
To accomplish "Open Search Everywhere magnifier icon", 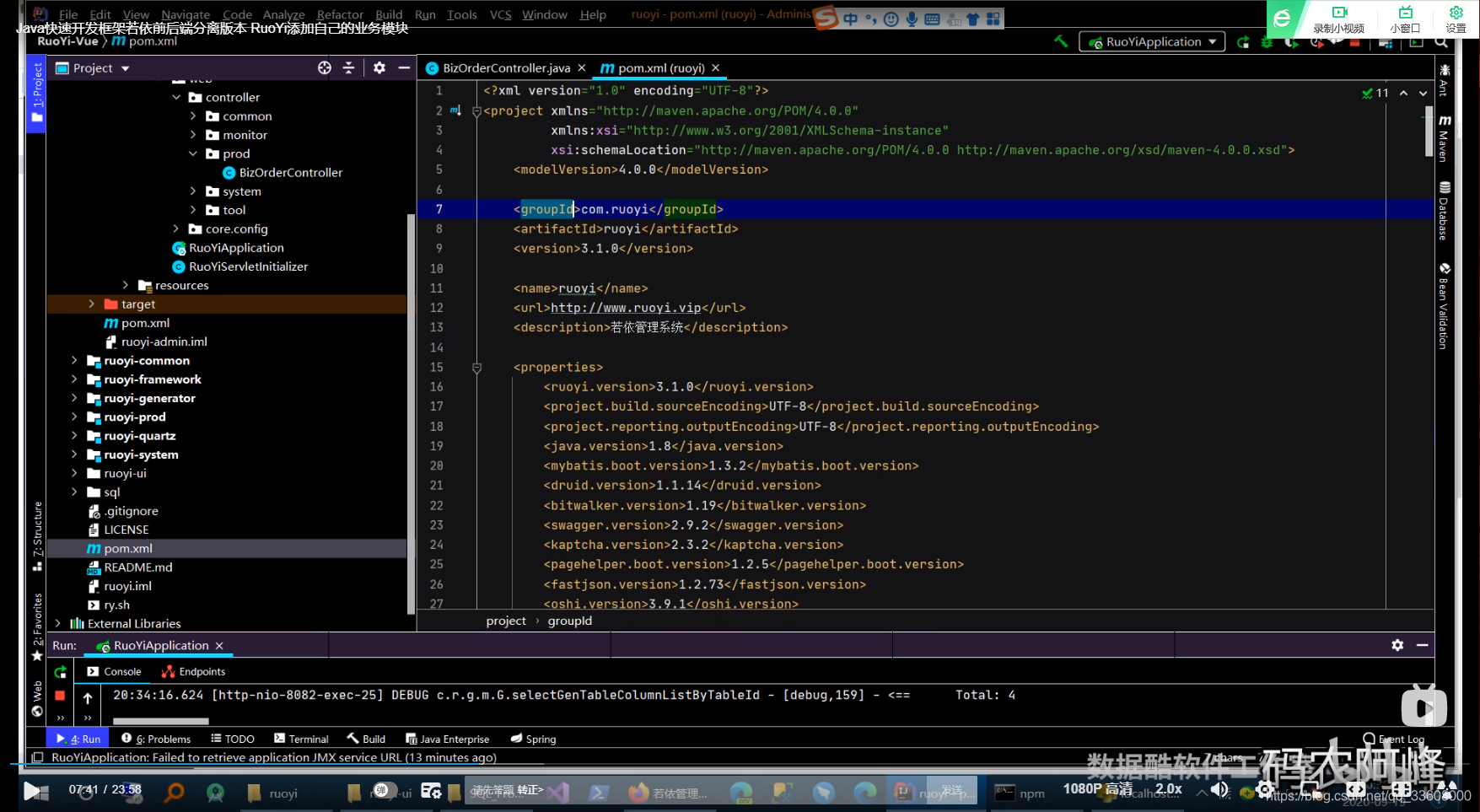I will tap(1441, 42).
